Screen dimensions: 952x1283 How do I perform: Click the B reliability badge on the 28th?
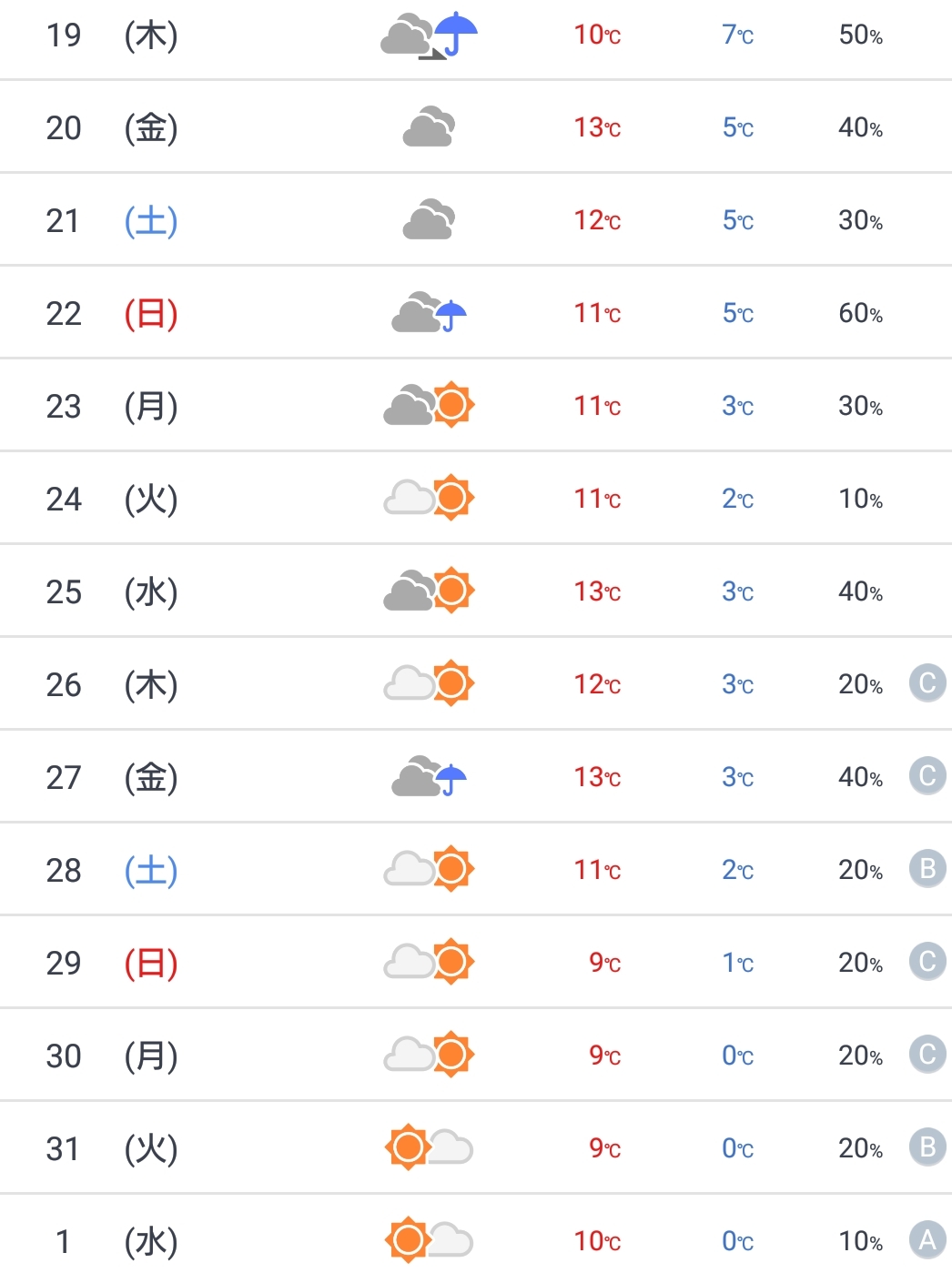[x=927, y=869]
